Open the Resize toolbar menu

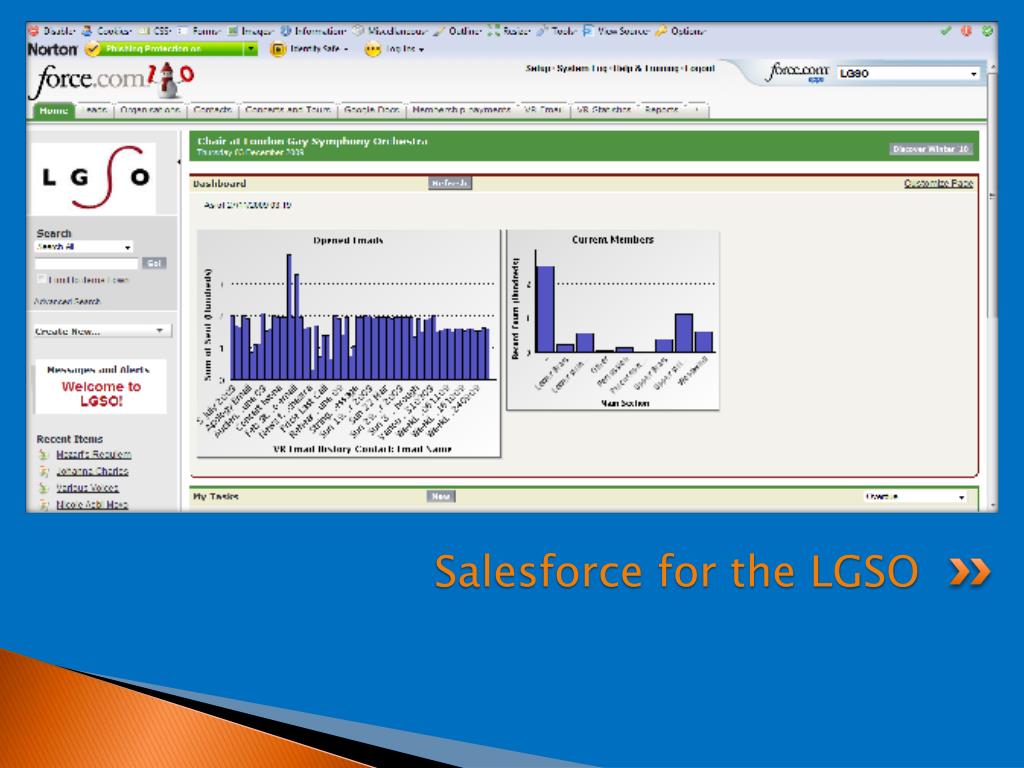509,31
